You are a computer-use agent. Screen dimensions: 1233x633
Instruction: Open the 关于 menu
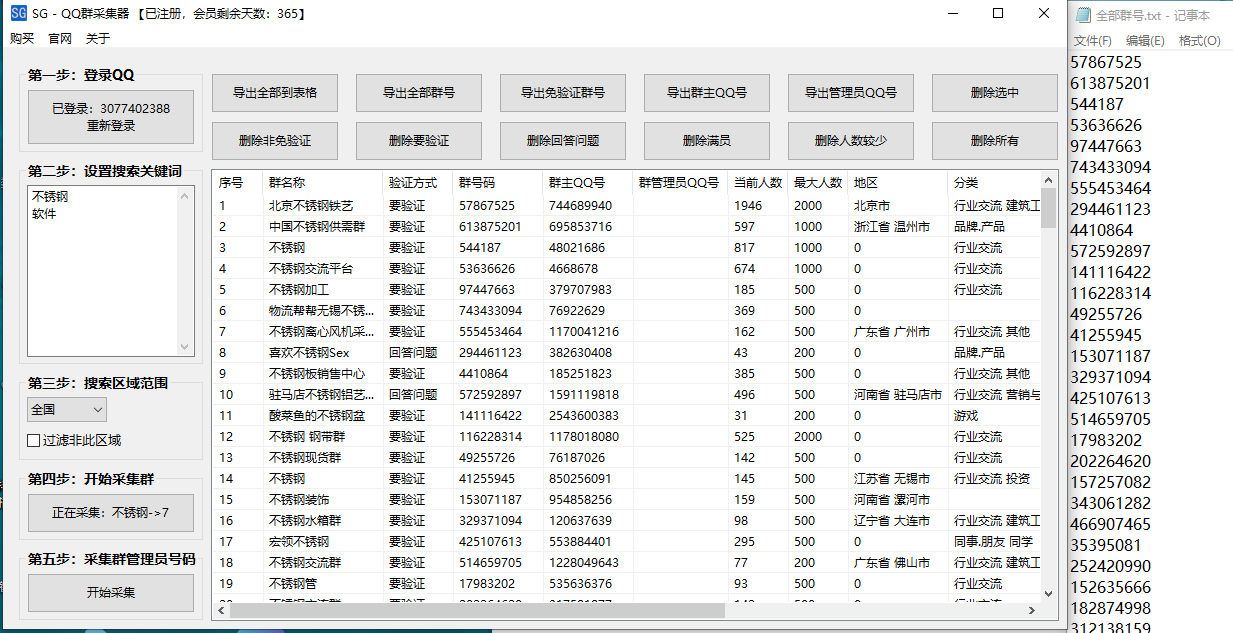98,38
